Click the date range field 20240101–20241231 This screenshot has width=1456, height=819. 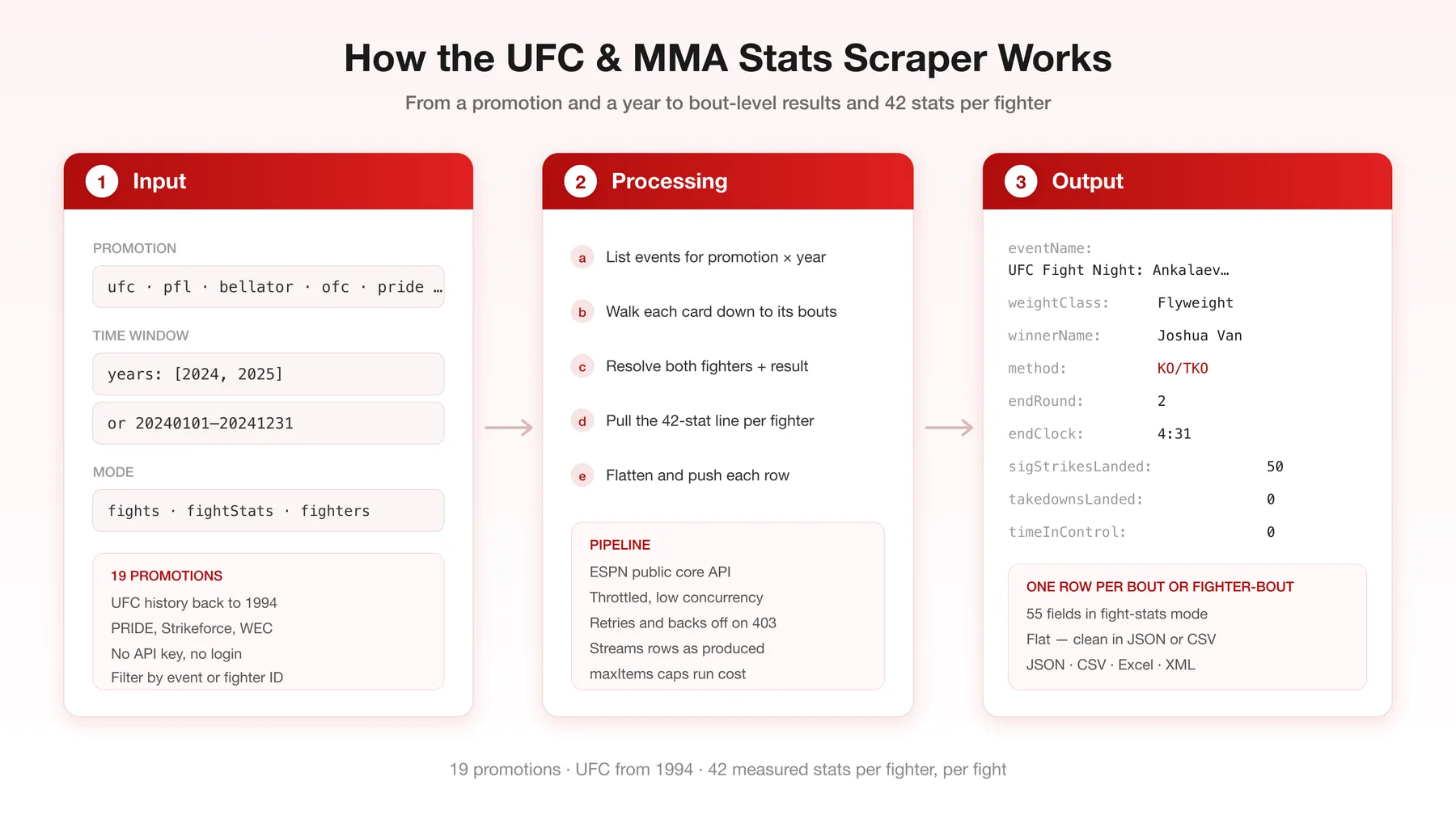[x=269, y=424]
